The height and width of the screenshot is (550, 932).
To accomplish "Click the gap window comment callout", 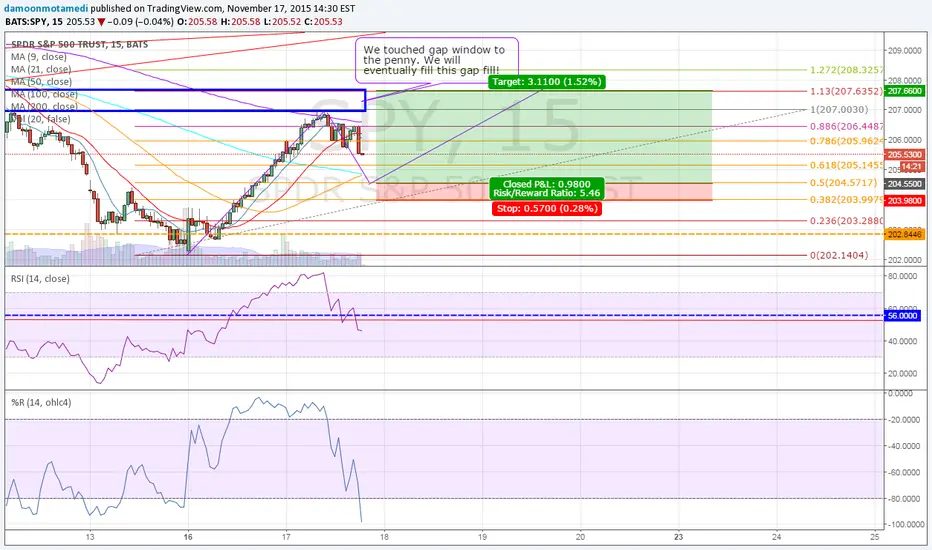I will coord(437,59).
